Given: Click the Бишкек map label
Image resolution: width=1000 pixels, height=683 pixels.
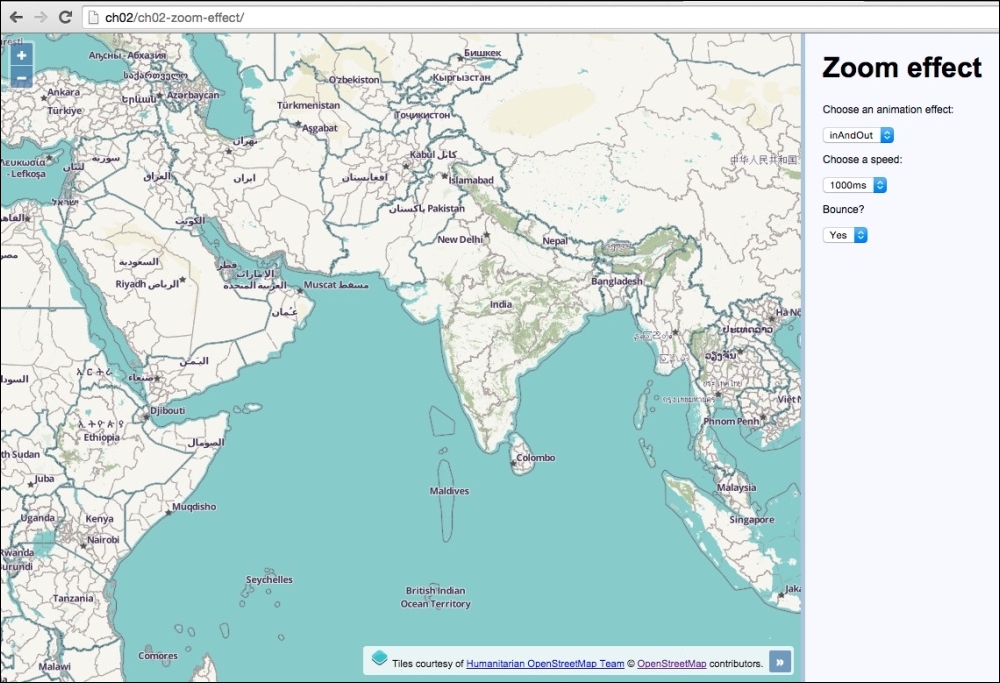Looking at the screenshot, I should click(483, 53).
